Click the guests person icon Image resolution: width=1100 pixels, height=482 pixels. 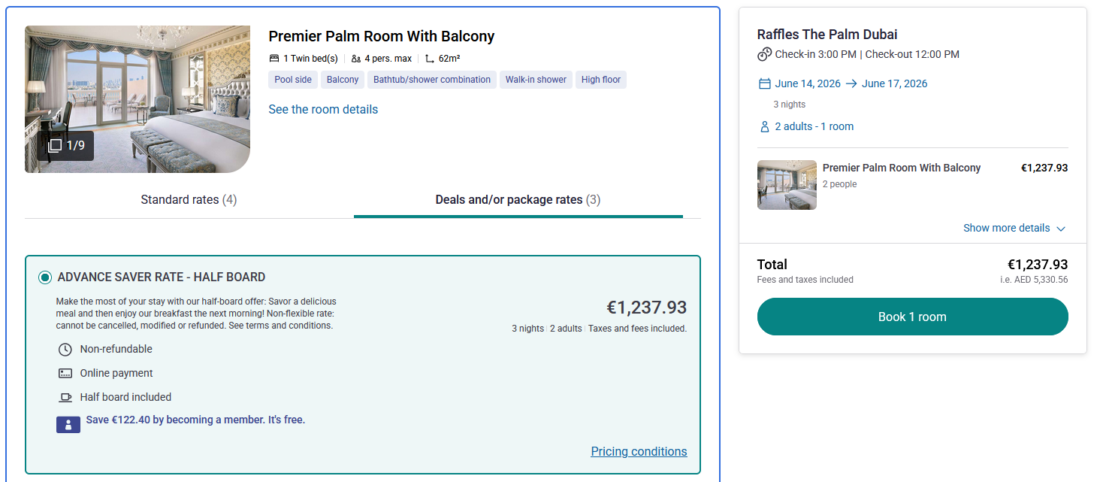point(765,127)
